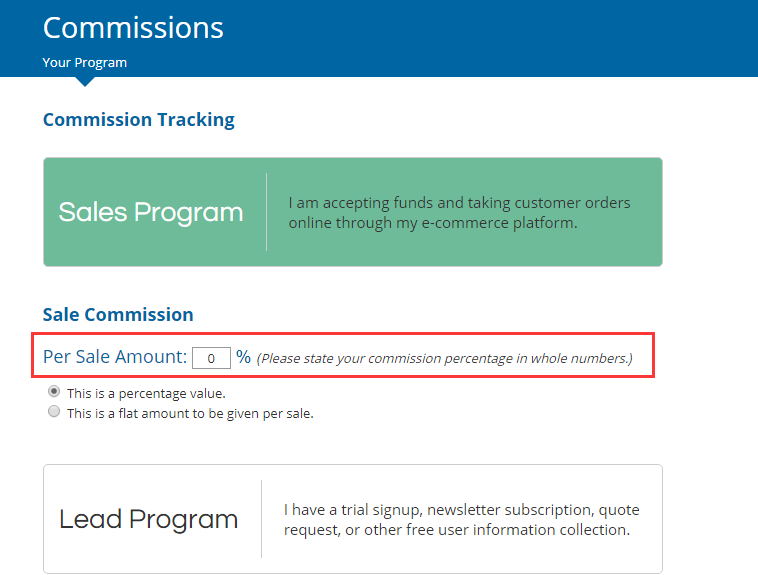Click the "flat amount to be given per sale" label
Image resolution: width=758 pixels, height=575 pixels.
[190, 413]
